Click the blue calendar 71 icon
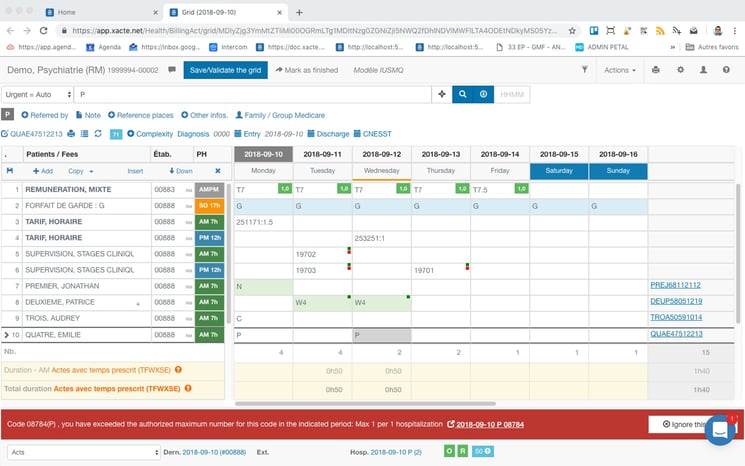745x466 pixels. (x=116, y=134)
